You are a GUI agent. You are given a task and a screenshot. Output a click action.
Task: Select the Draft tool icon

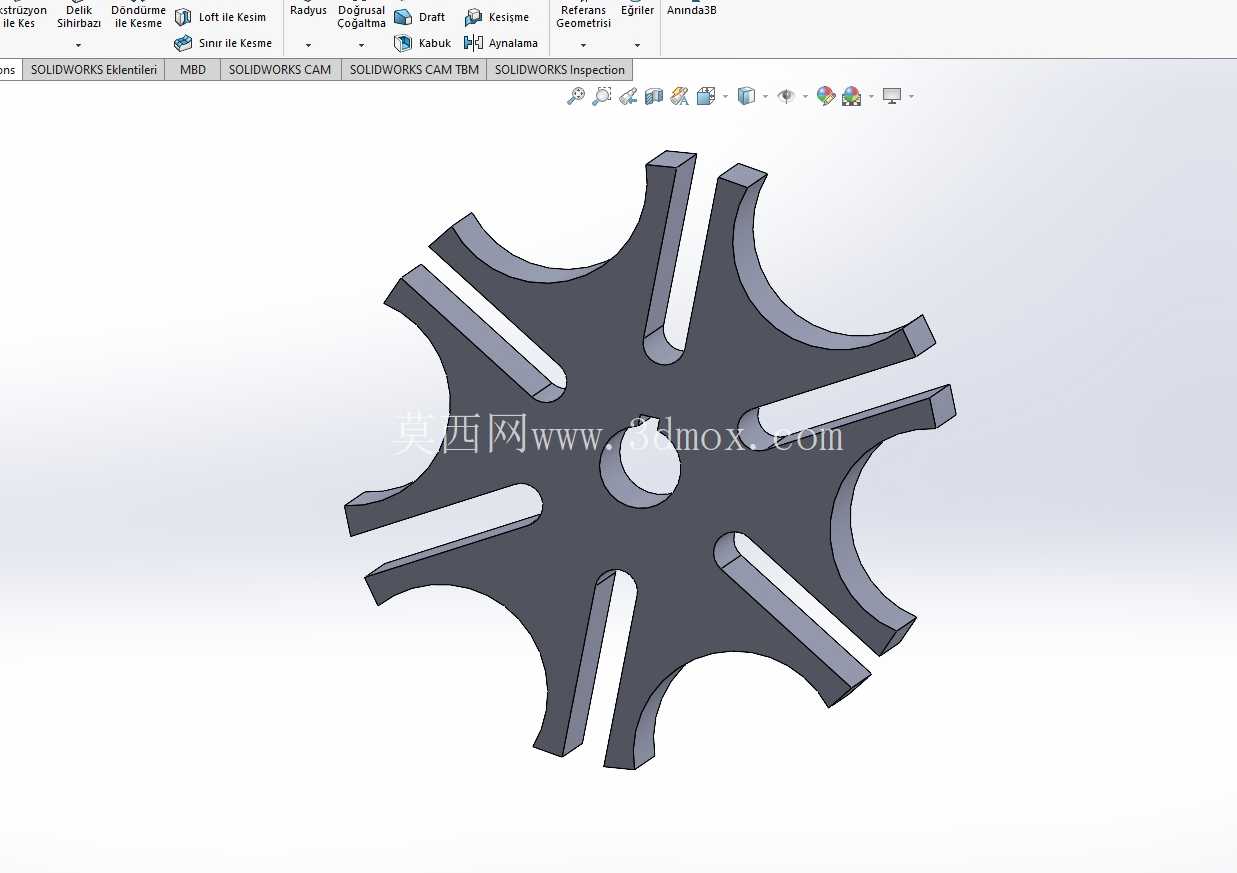coord(403,17)
